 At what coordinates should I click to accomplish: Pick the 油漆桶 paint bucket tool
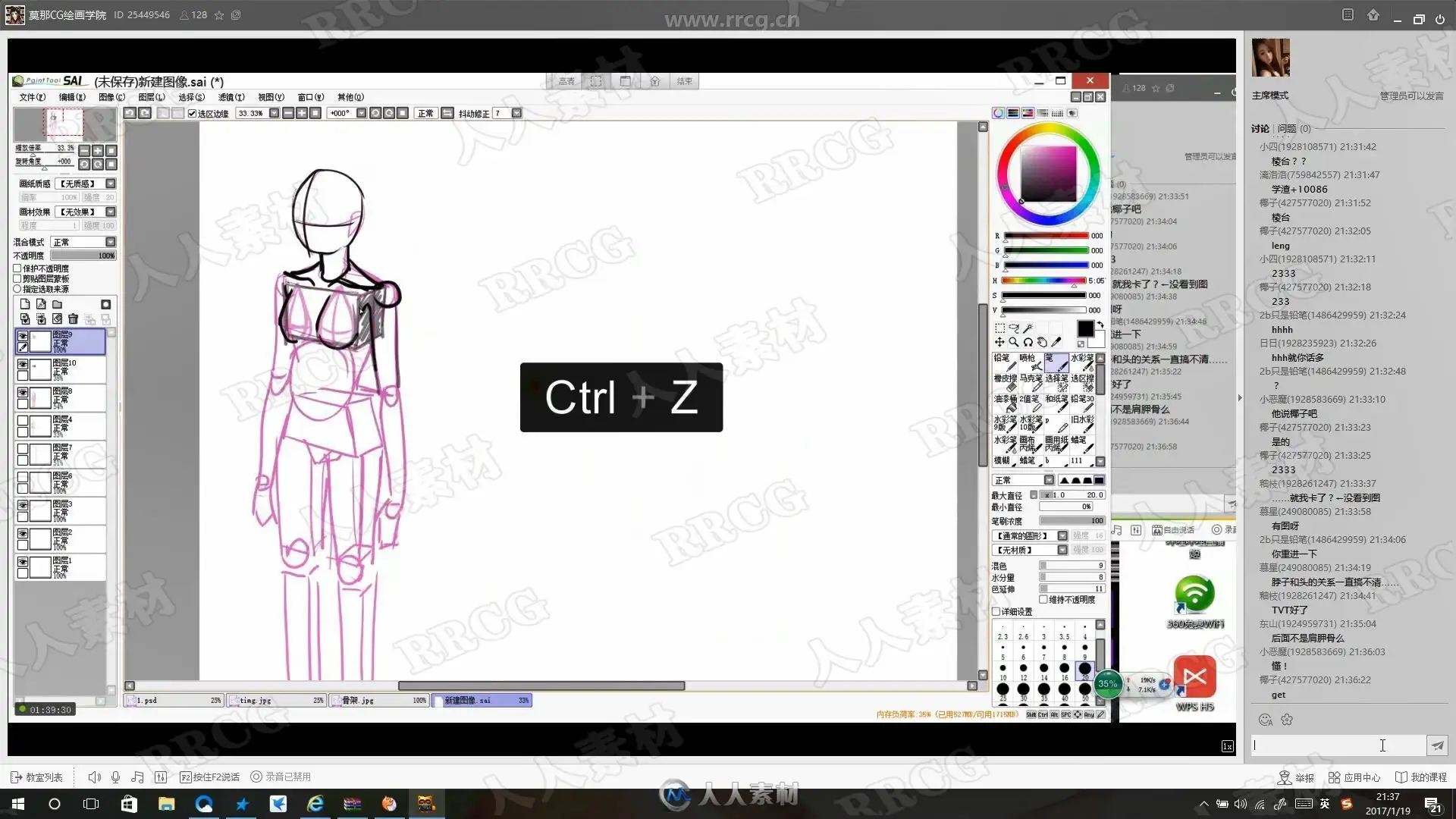pos(1005,403)
